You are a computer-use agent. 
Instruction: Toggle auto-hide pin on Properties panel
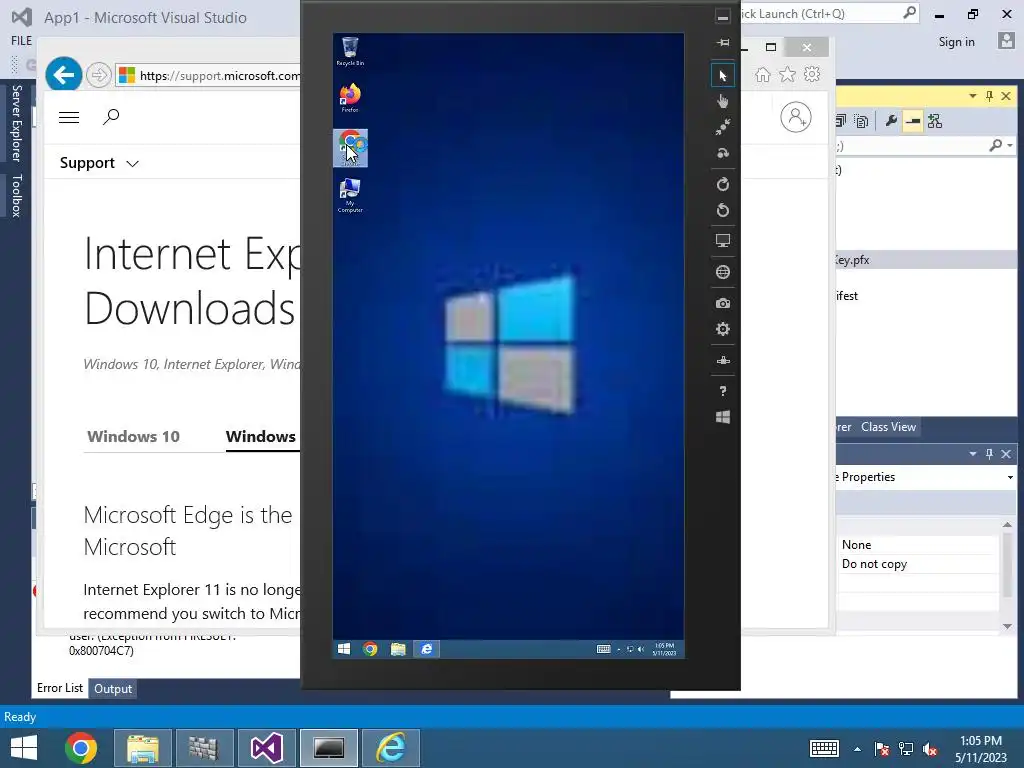pos(989,454)
